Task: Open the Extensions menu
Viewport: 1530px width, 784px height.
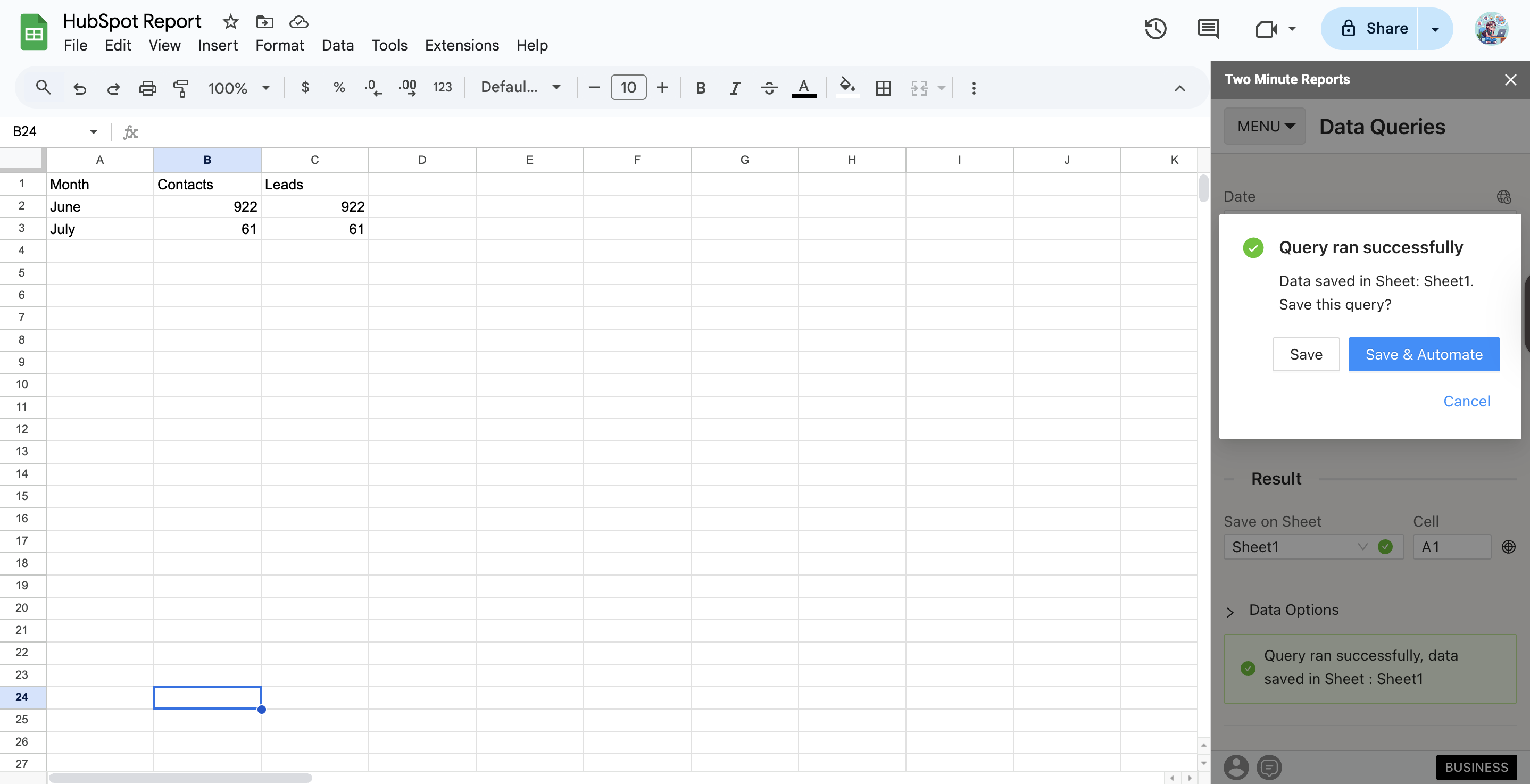Action: click(x=461, y=45)
